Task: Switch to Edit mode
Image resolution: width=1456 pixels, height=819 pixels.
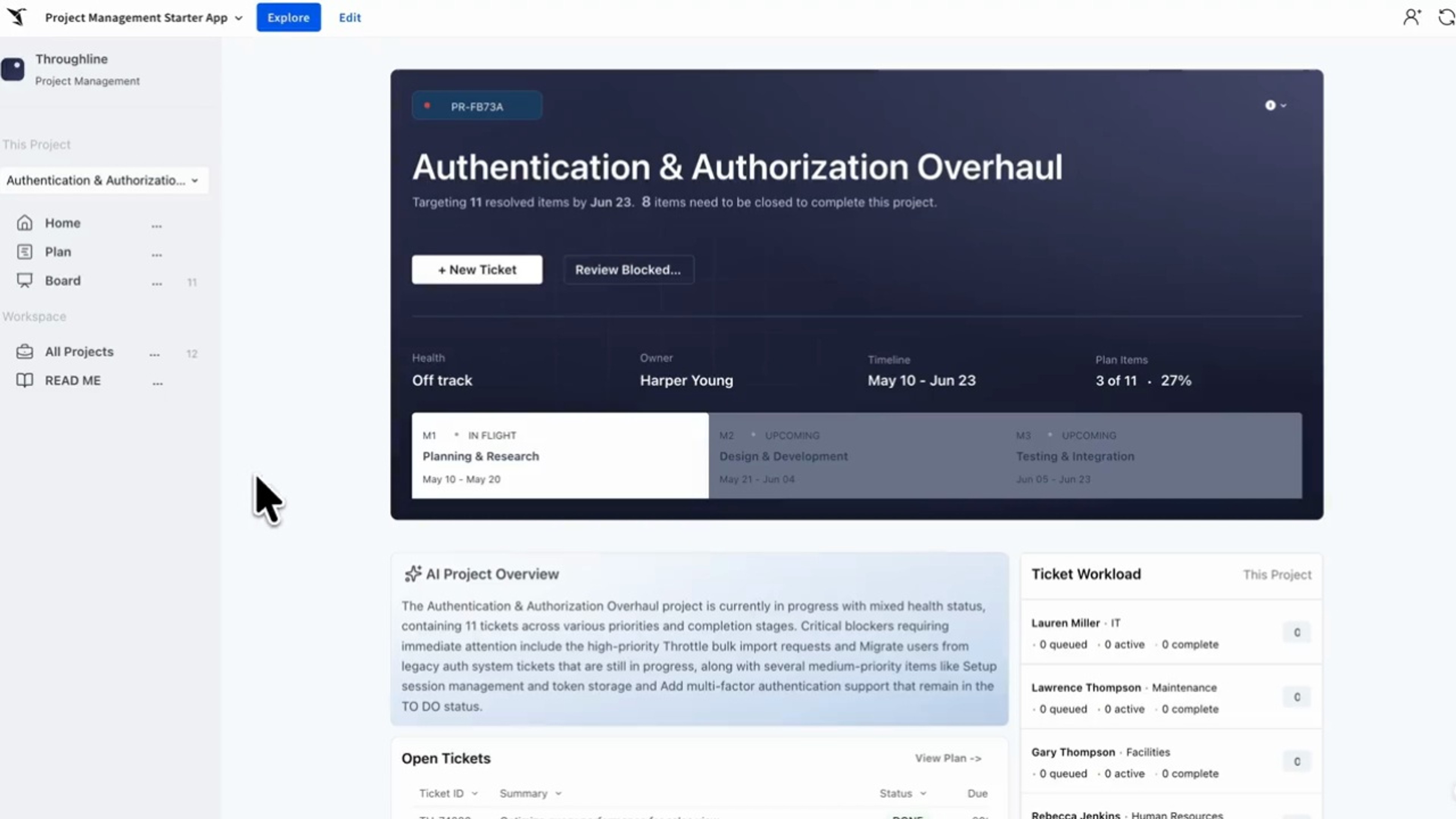Action: 349,17
